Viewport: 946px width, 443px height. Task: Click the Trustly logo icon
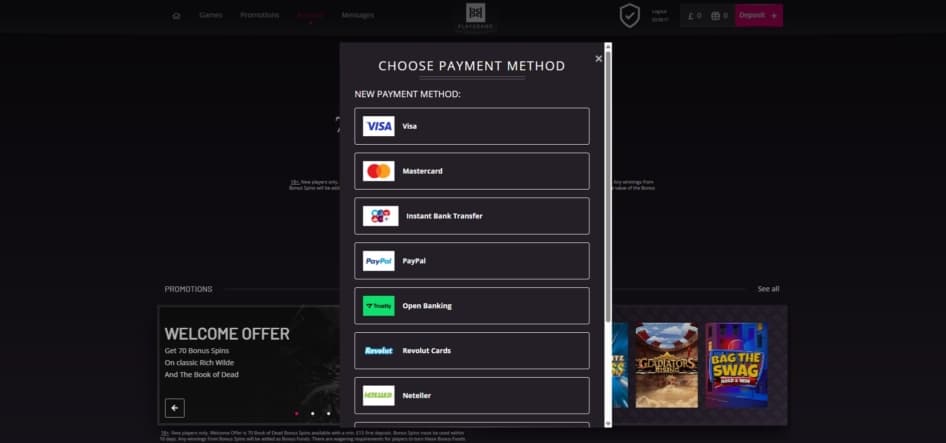click(x=379, y=306)
